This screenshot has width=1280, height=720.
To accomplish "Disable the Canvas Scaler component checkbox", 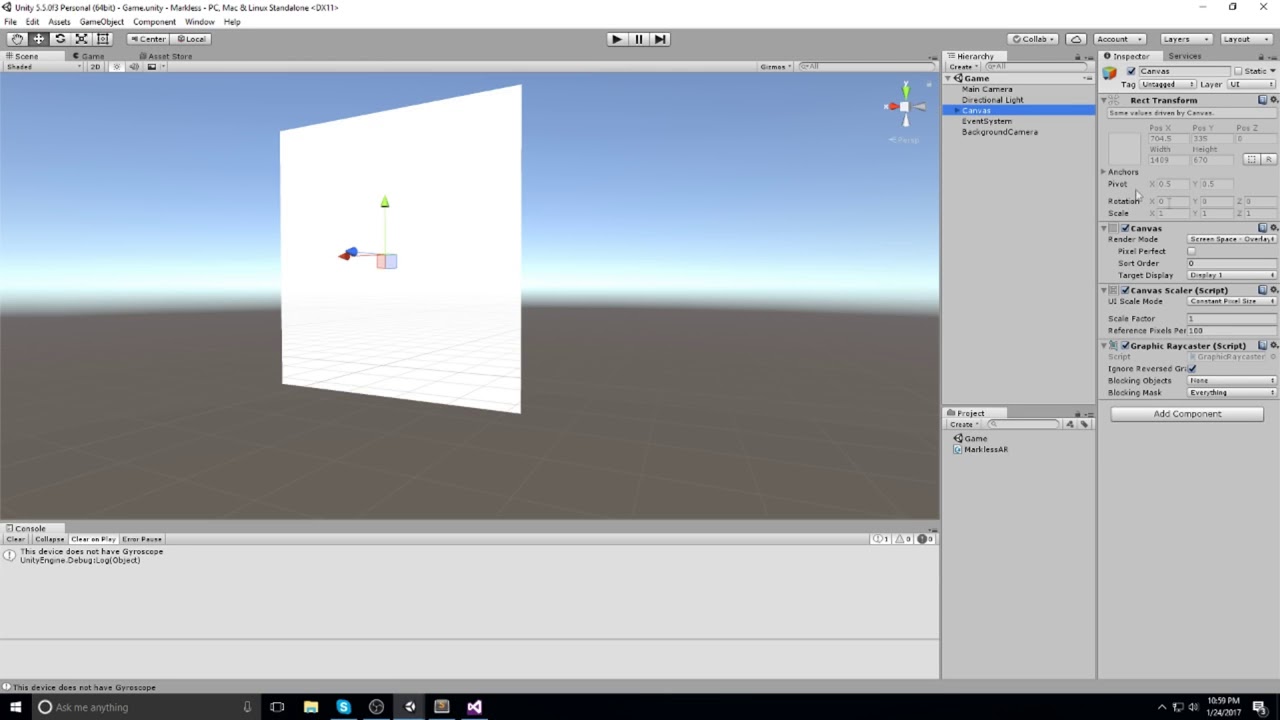I will click(x=1125, y=290).
